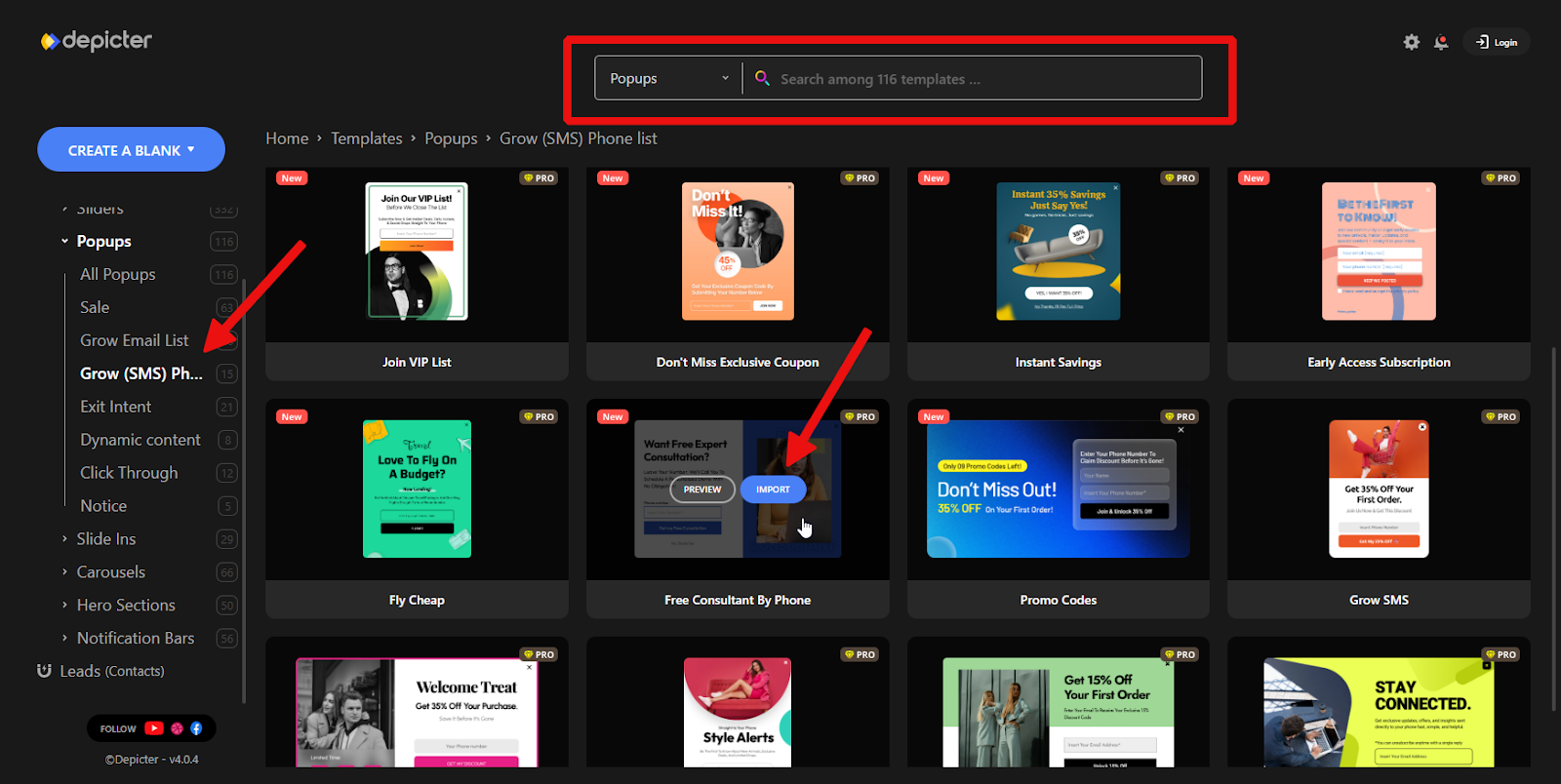Import Free Consultant By Phone template
The height and width of the screenshot is (784, 1561).
pos(773,490)
